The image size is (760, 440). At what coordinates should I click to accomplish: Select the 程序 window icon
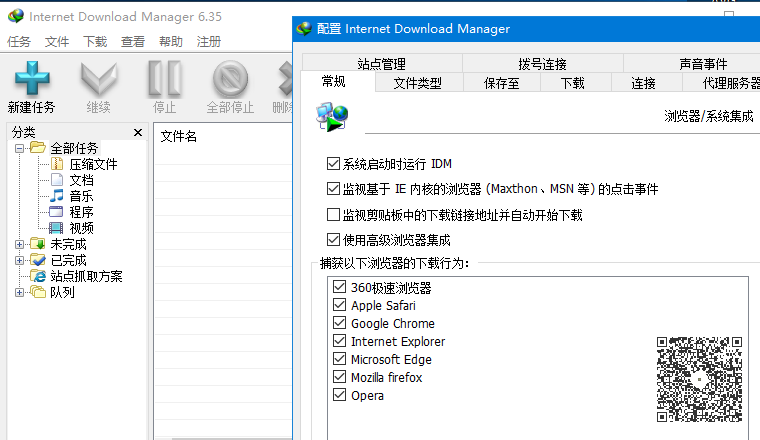pos(56,212)
